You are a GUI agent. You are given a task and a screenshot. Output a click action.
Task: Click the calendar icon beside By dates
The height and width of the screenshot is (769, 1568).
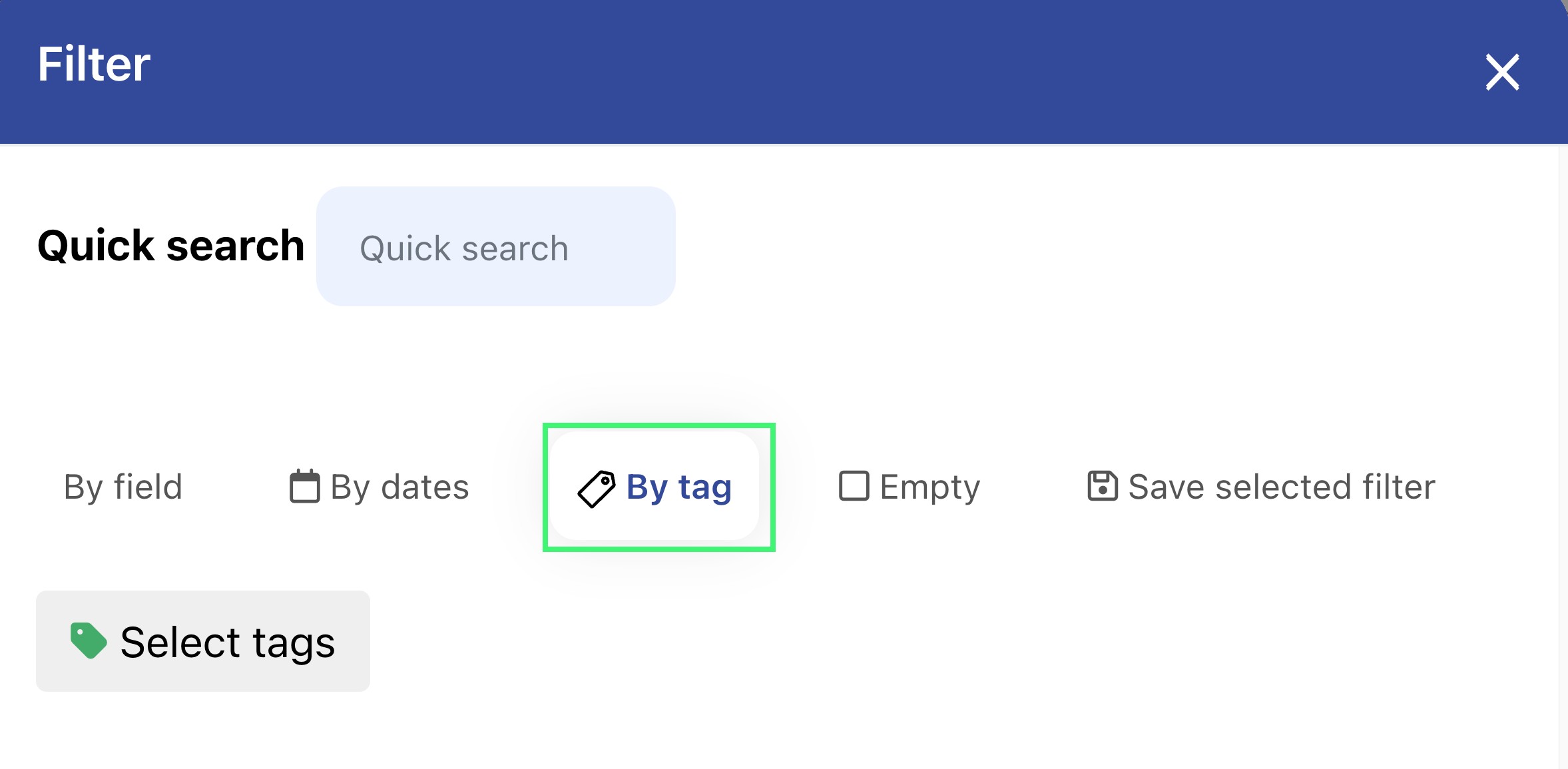305,486
